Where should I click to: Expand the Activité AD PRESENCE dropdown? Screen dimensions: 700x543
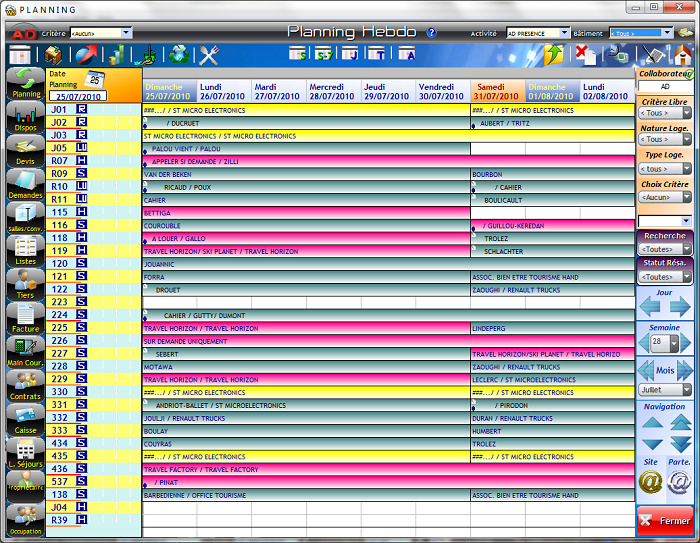539,33
